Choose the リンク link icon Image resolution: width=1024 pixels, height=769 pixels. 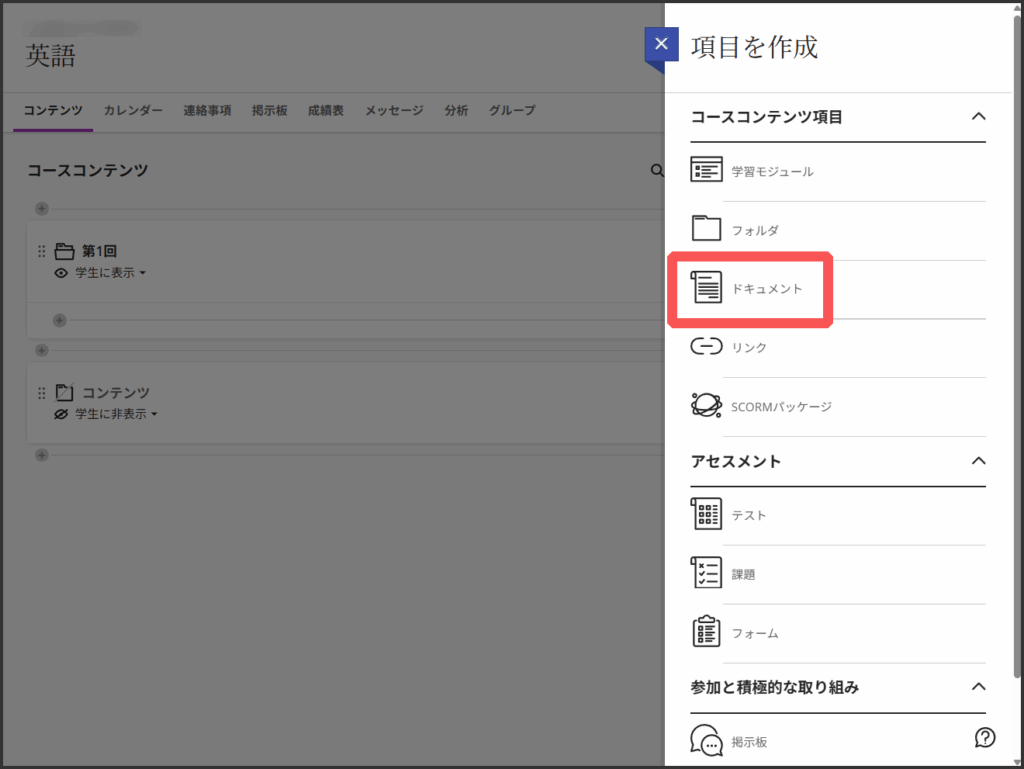706,347
